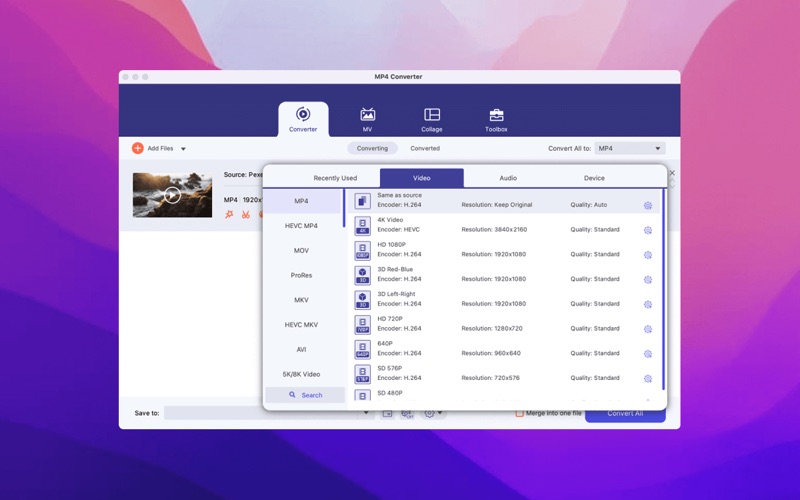The height and width of the screenshot is (500, 800).
Task: Select the HD 1080P preset icon
Action: tap(362, 251)
